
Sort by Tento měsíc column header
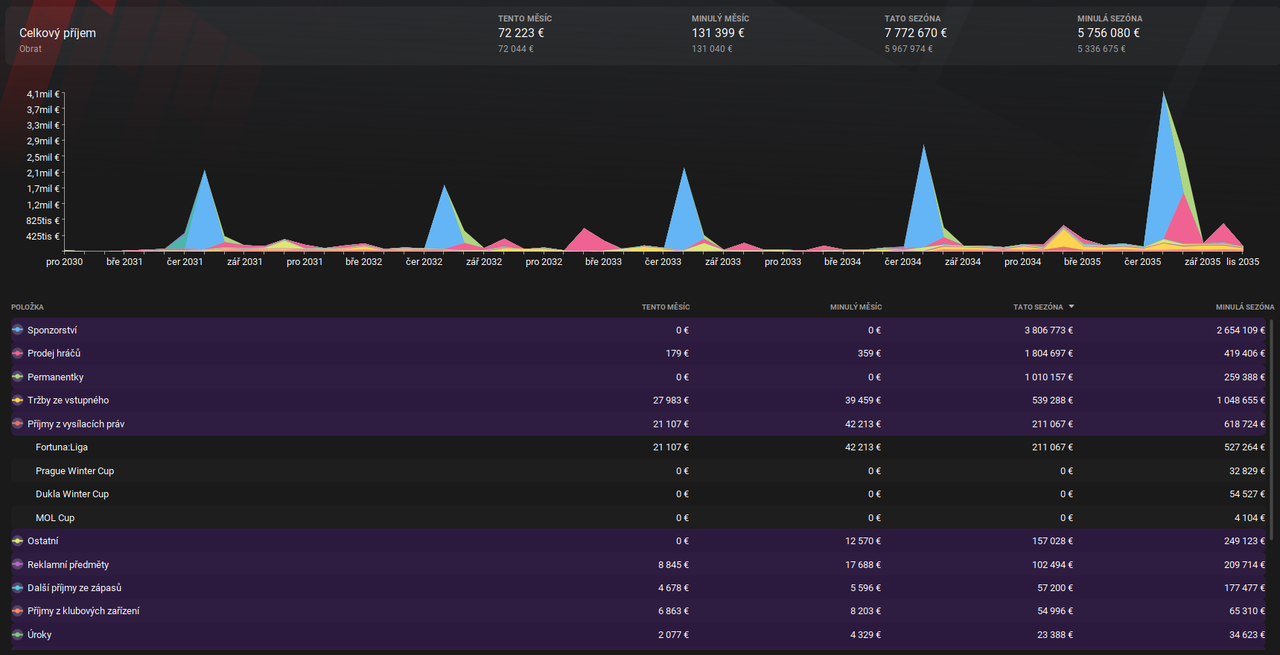pyautogui.click(x=665, y=307)
